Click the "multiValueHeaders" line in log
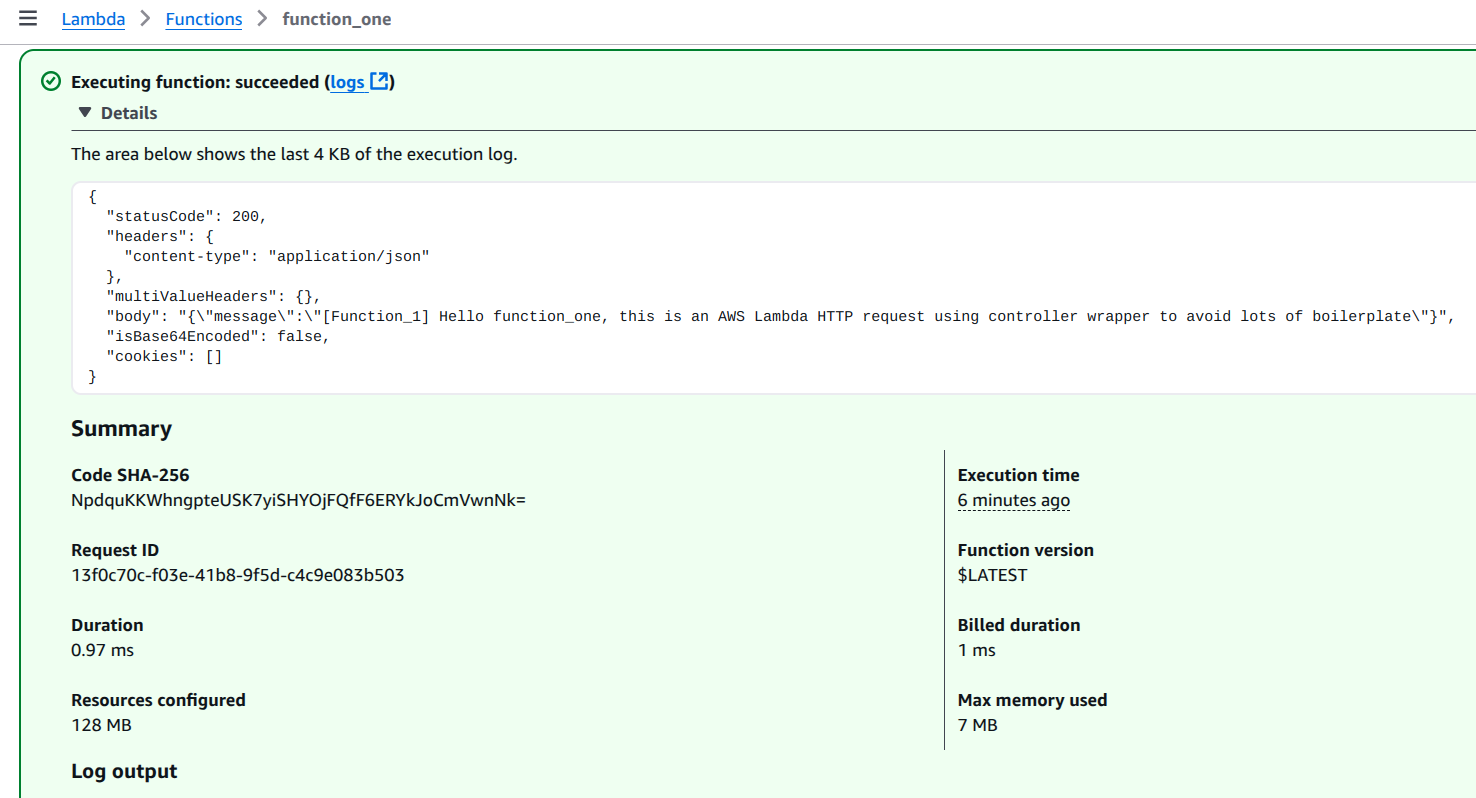 point(214,296)
